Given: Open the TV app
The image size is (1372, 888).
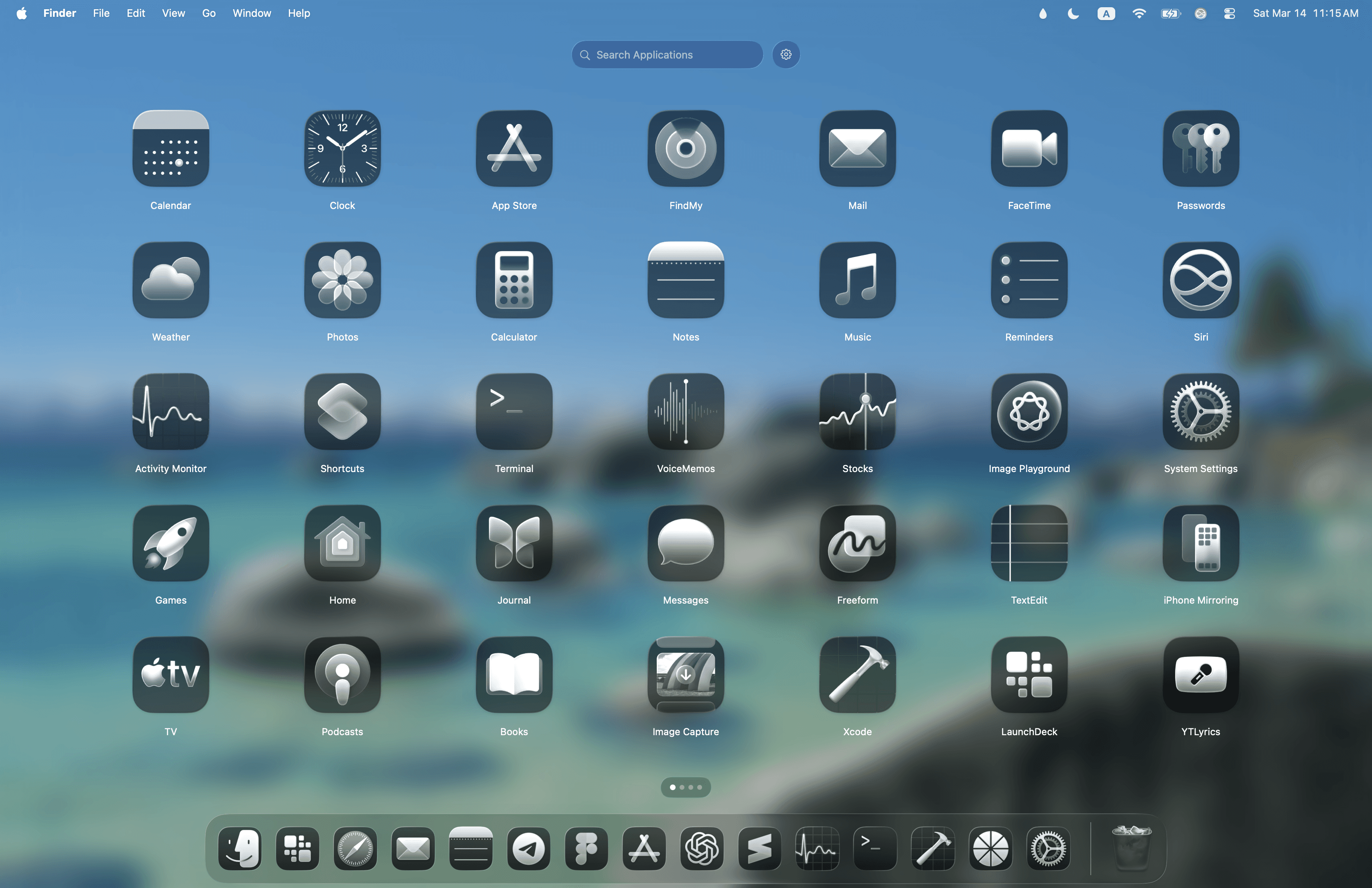Looking at the screenshot, I should pos(170,675).
